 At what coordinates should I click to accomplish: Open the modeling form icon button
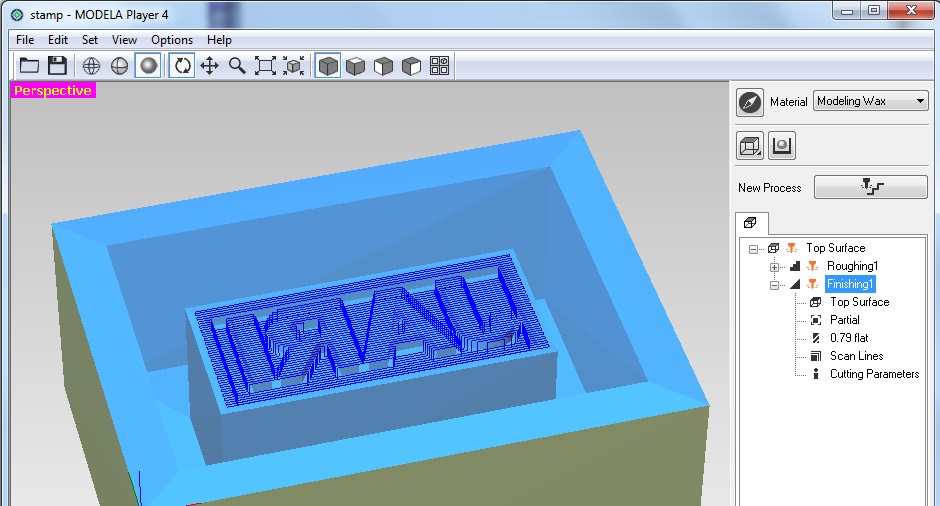pos(782,146)
